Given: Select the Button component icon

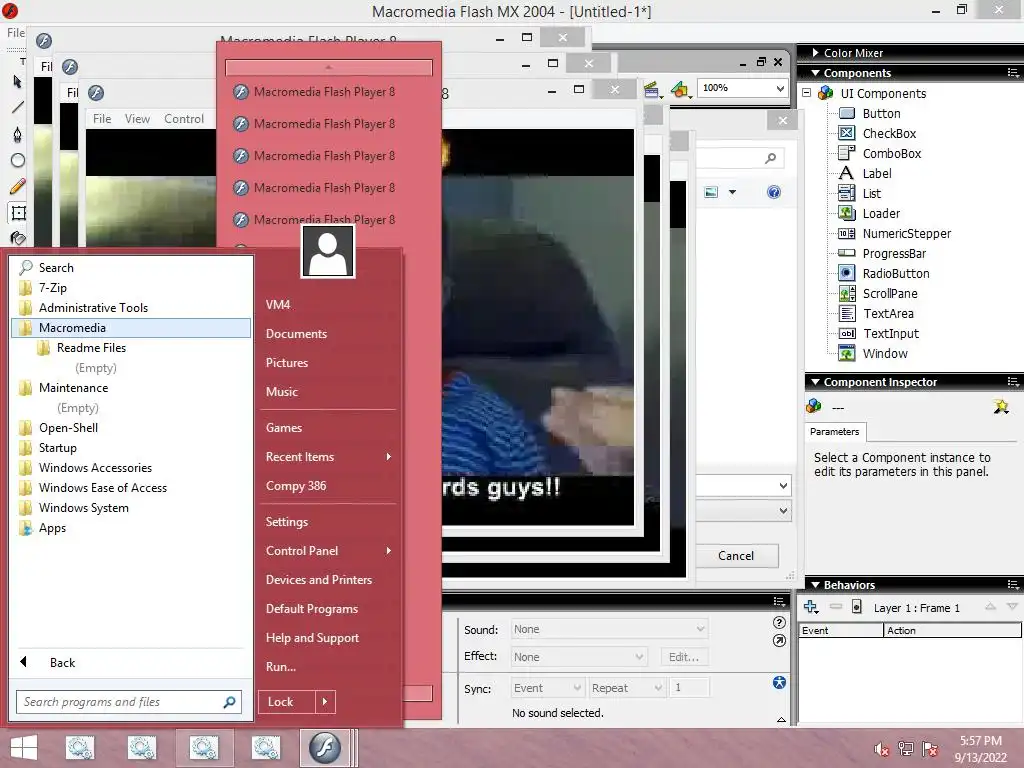Looking at the screenshot, I should coord(846,114).
